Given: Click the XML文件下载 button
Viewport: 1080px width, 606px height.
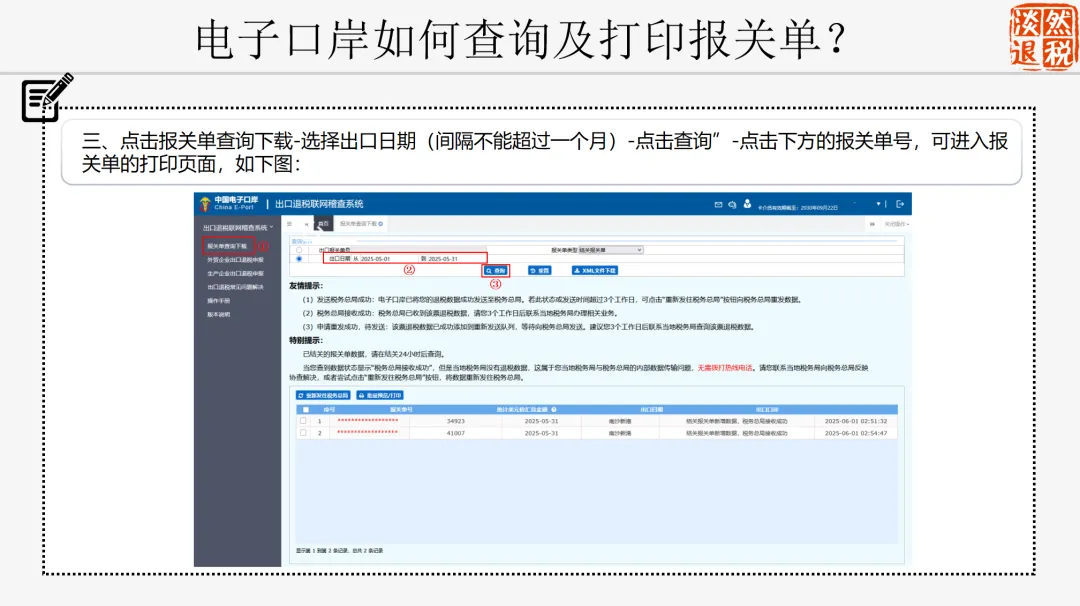Looking at the screenshot, I should [595, 271].
